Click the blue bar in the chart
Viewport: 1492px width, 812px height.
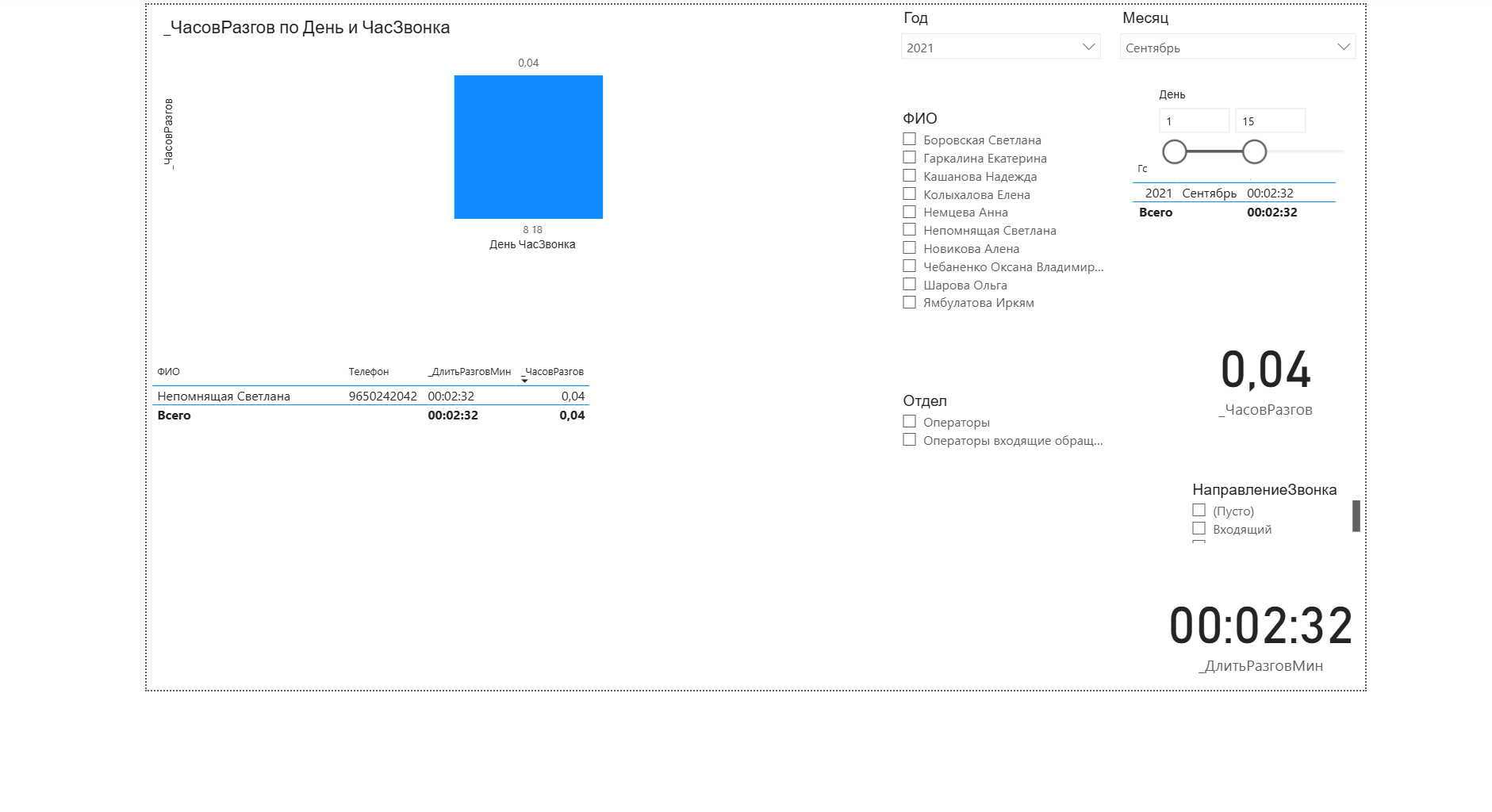[x=528, y=147]
